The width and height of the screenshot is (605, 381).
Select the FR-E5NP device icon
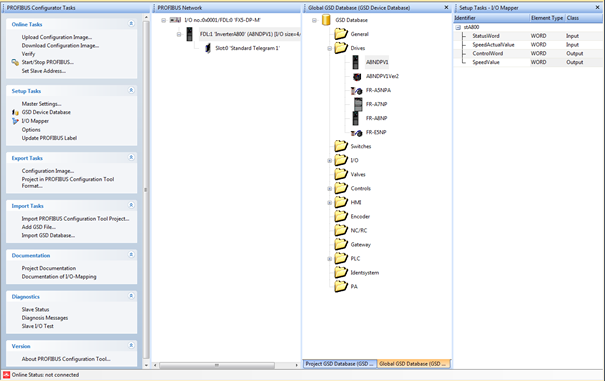click(357, 133)
